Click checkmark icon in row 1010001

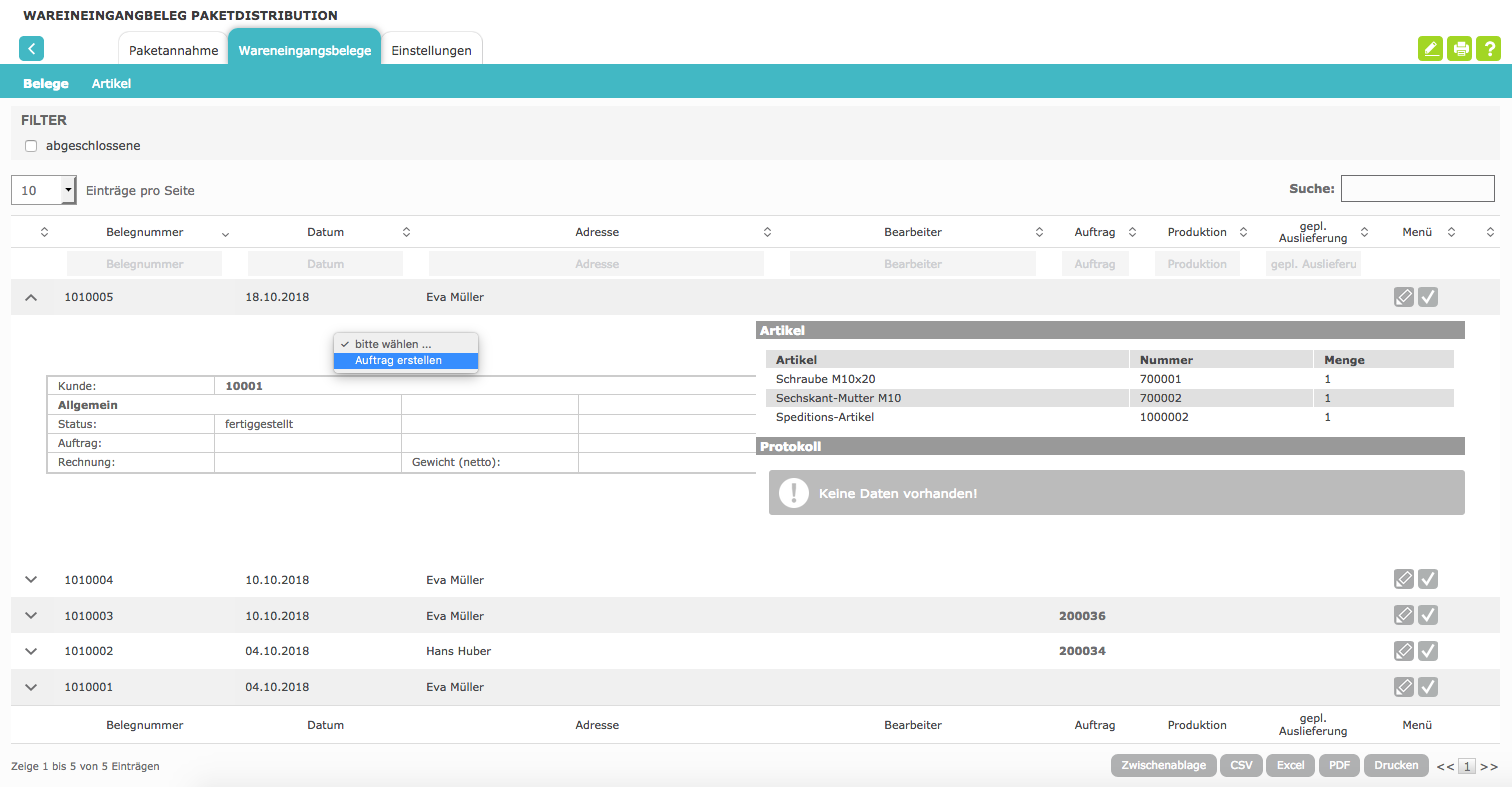1428,687
